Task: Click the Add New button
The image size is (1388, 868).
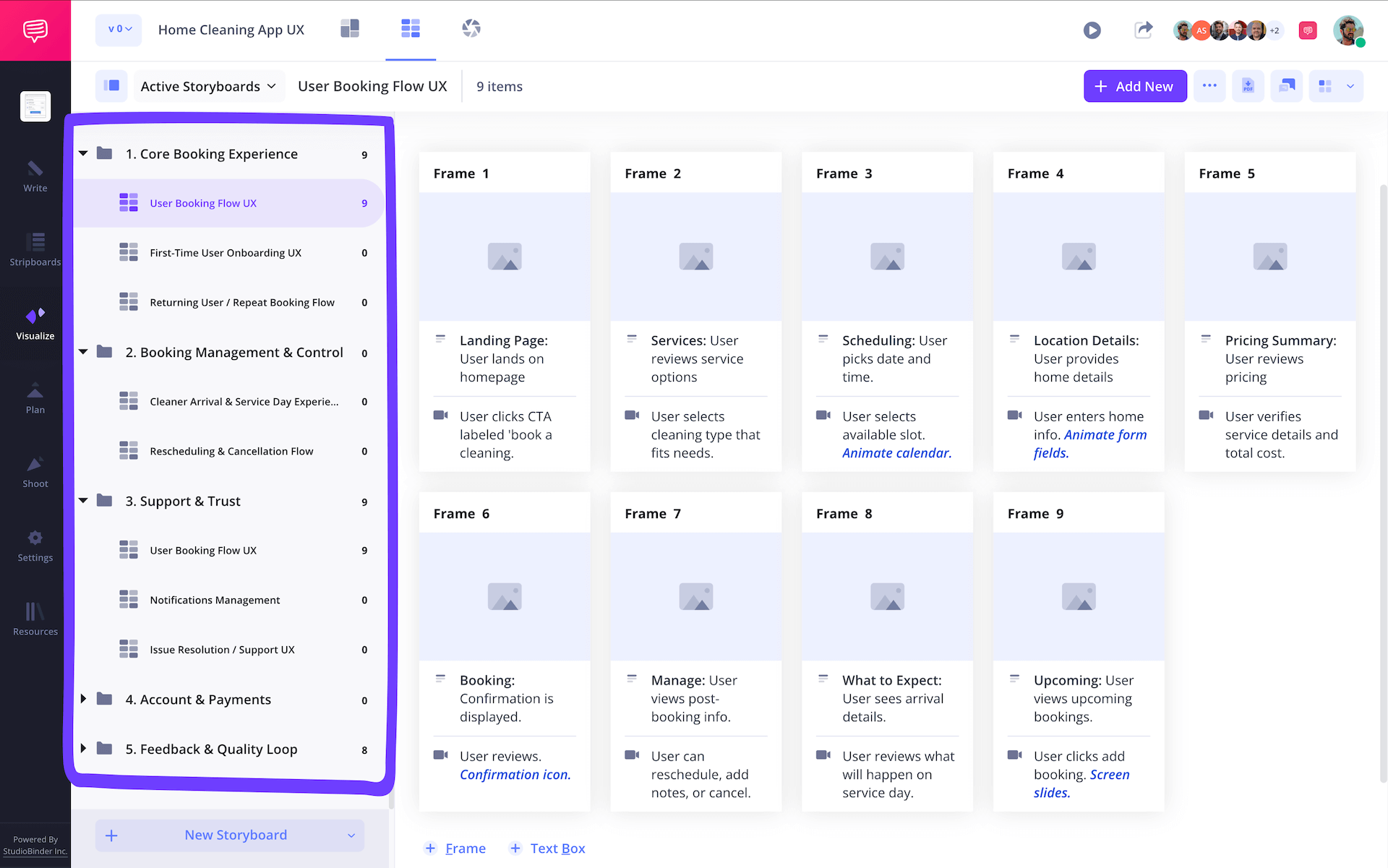Action: coord(1135,86)
